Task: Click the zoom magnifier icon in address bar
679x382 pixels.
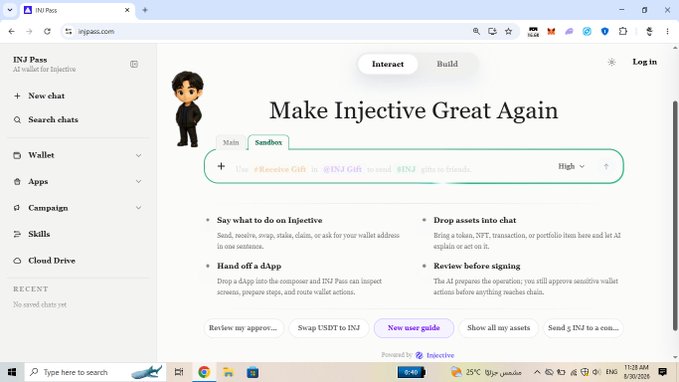Action: [x=476, y=31]
